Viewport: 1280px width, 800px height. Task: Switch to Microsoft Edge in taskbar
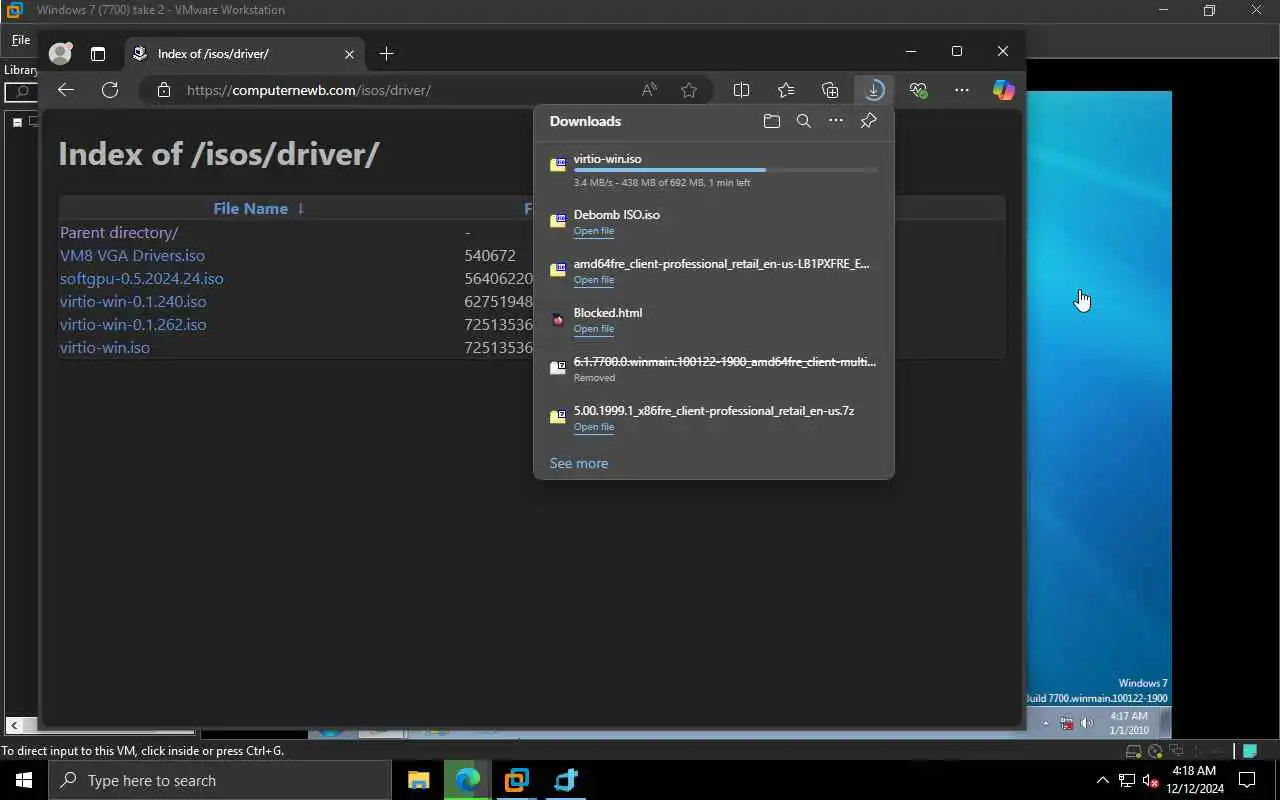468,780
